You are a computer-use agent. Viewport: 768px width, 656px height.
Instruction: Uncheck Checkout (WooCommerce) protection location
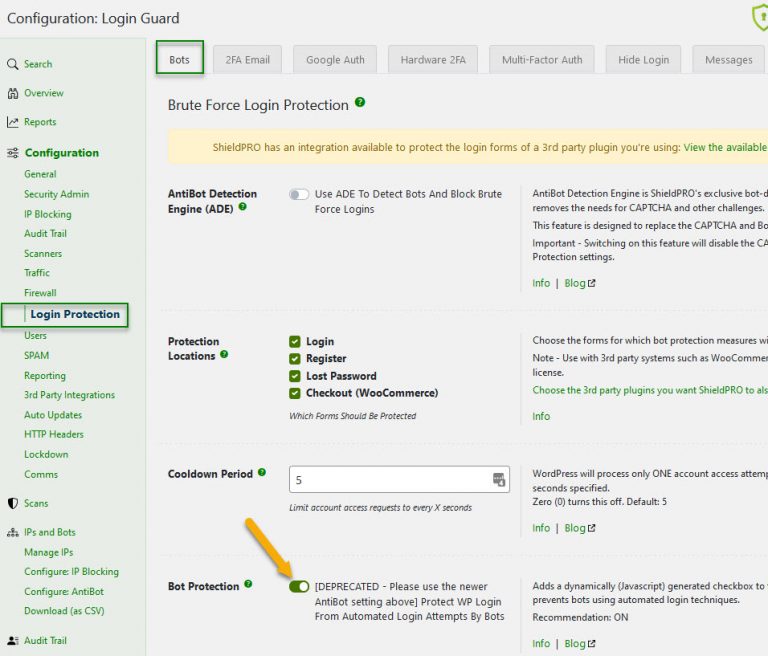click(x=294, y=393)
